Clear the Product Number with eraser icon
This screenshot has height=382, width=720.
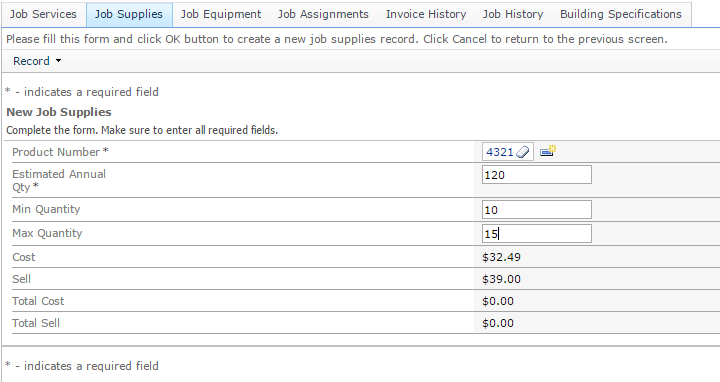point(523,152)
